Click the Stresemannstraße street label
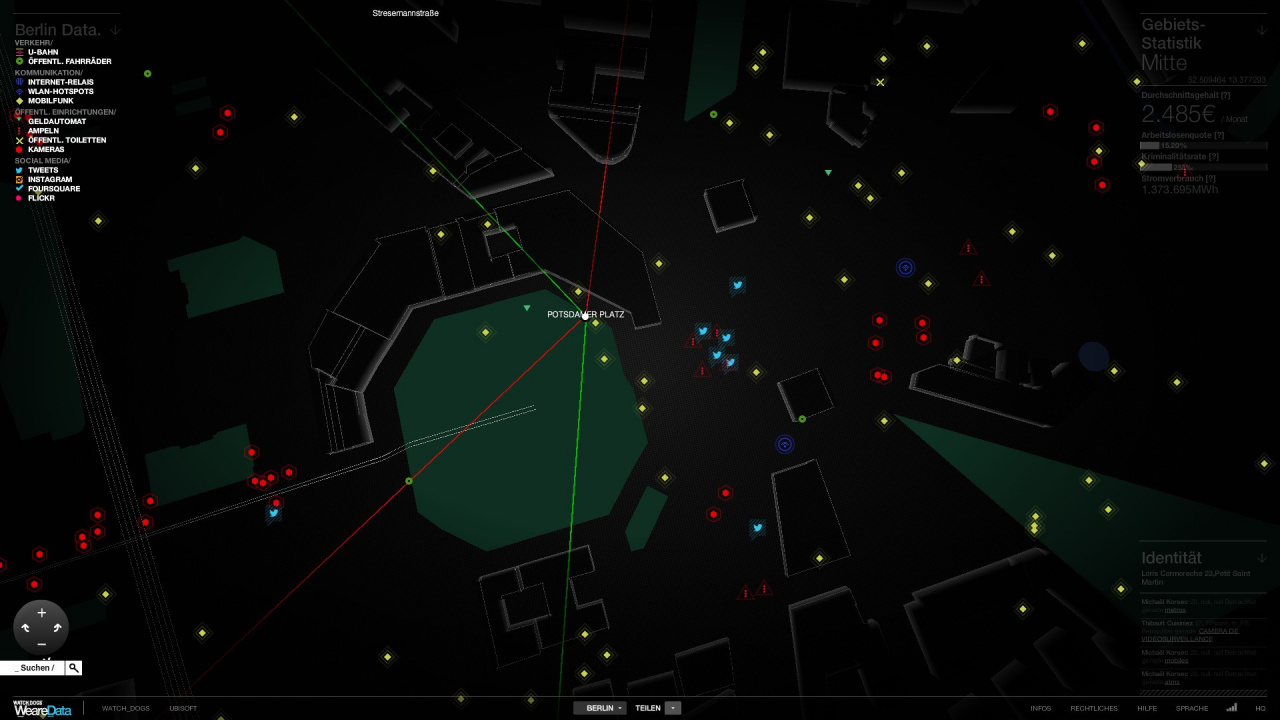Image resolution: width=1280 pixels, height=720 pixels. 405,13
